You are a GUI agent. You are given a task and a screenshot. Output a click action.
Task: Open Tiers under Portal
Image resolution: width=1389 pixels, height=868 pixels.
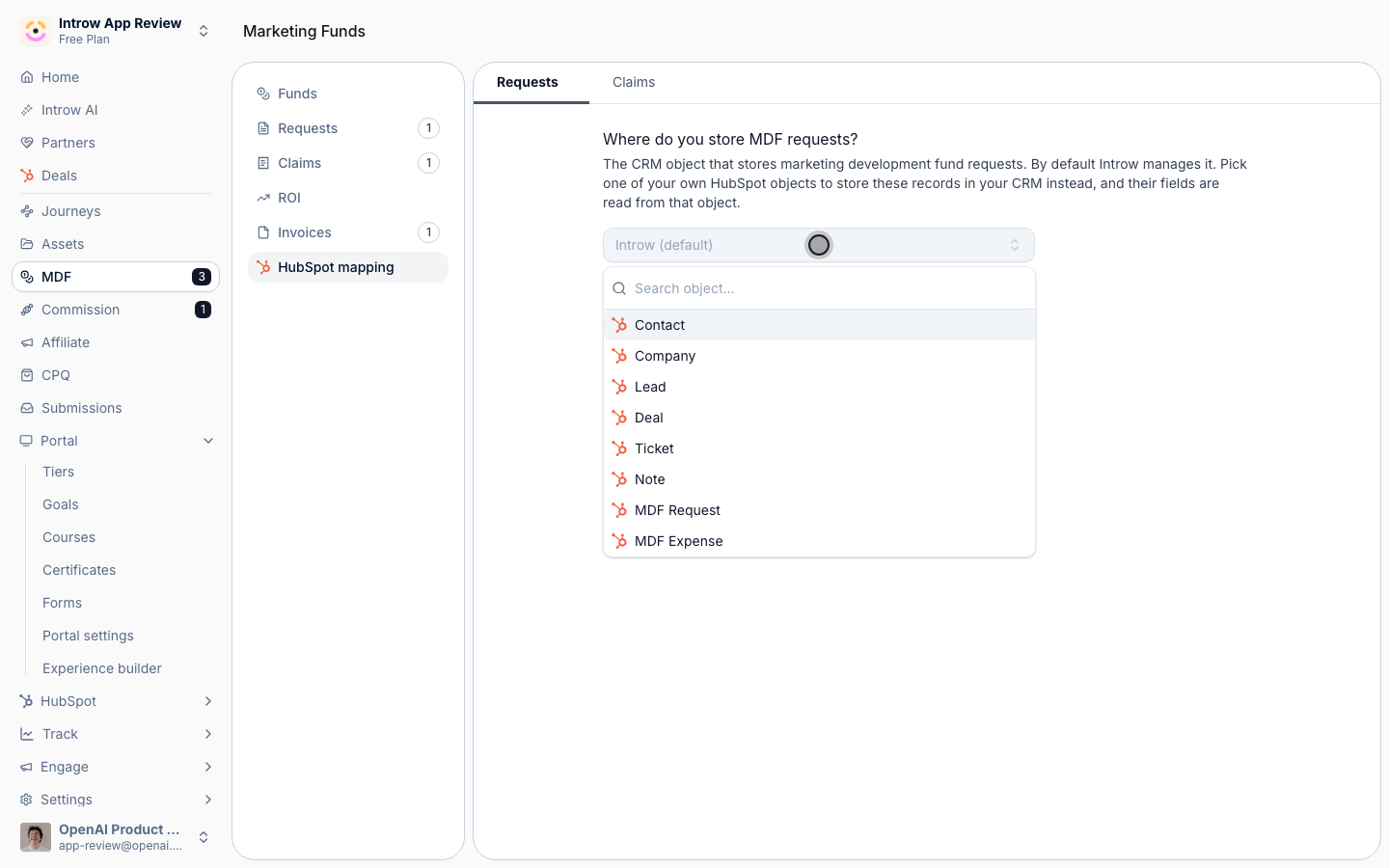pos(59,472)
